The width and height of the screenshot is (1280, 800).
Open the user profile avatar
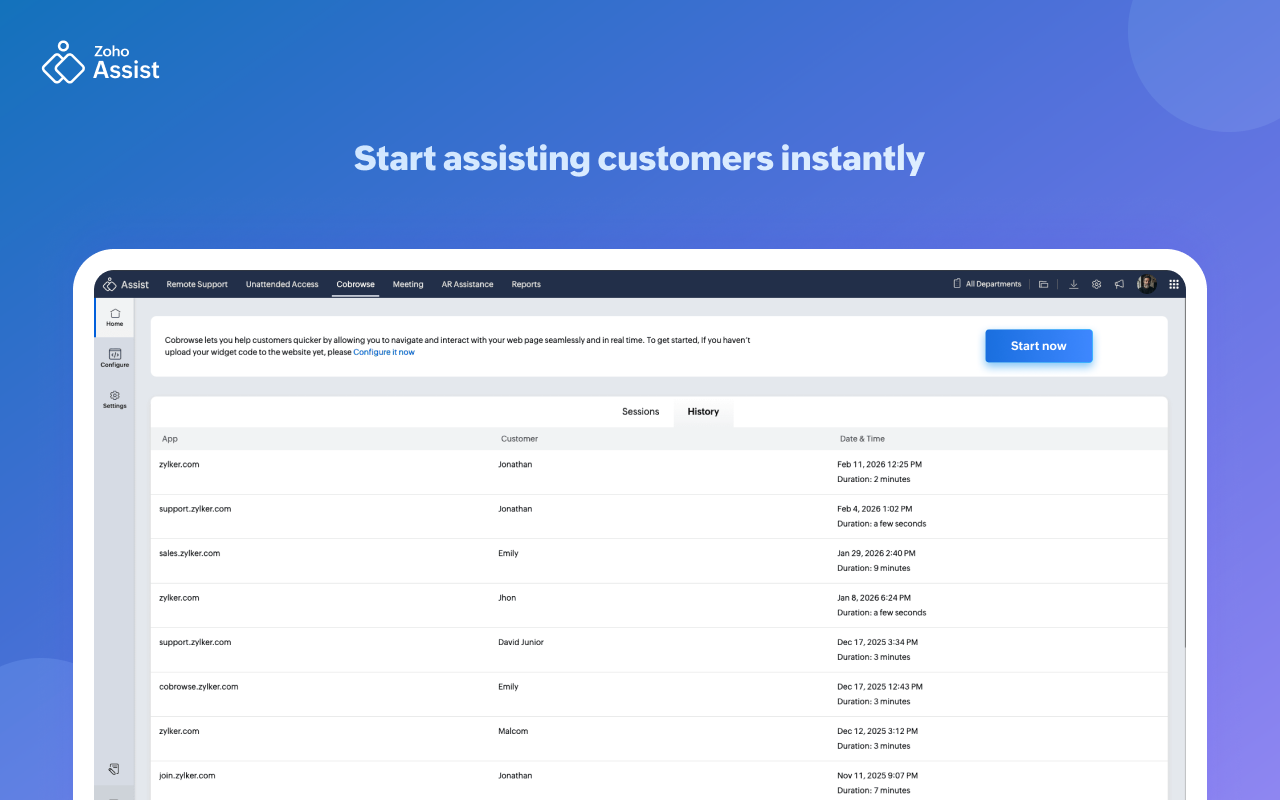click(1146, 284)
